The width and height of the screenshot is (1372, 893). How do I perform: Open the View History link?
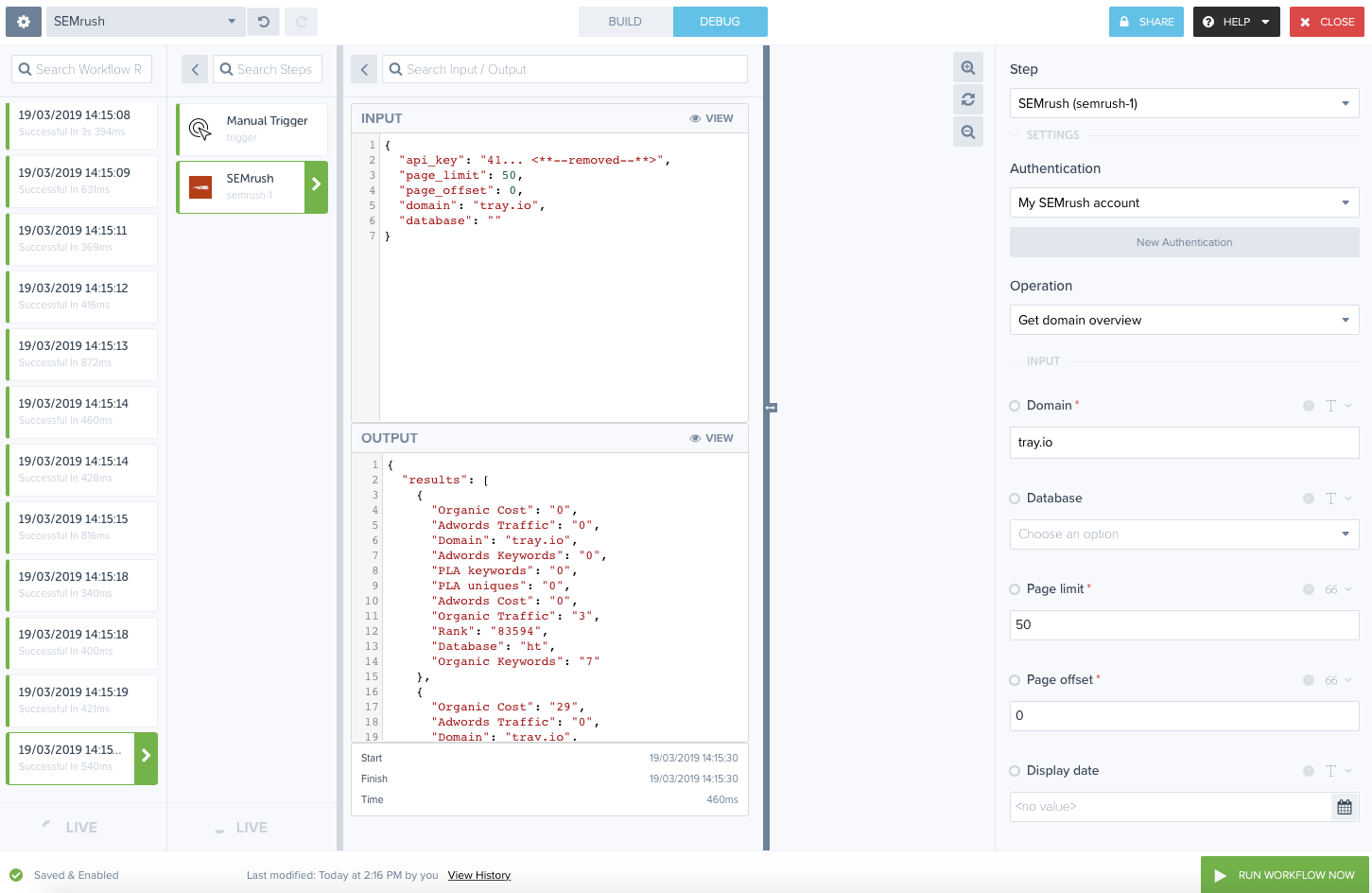(478, 874)
